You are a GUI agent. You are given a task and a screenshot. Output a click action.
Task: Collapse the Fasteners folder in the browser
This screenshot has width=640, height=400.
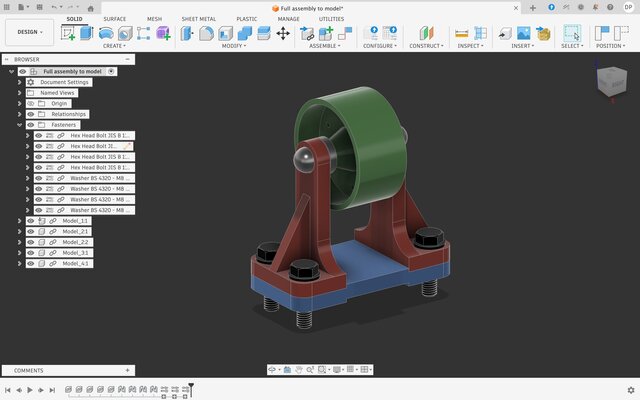tap(19, 125)
